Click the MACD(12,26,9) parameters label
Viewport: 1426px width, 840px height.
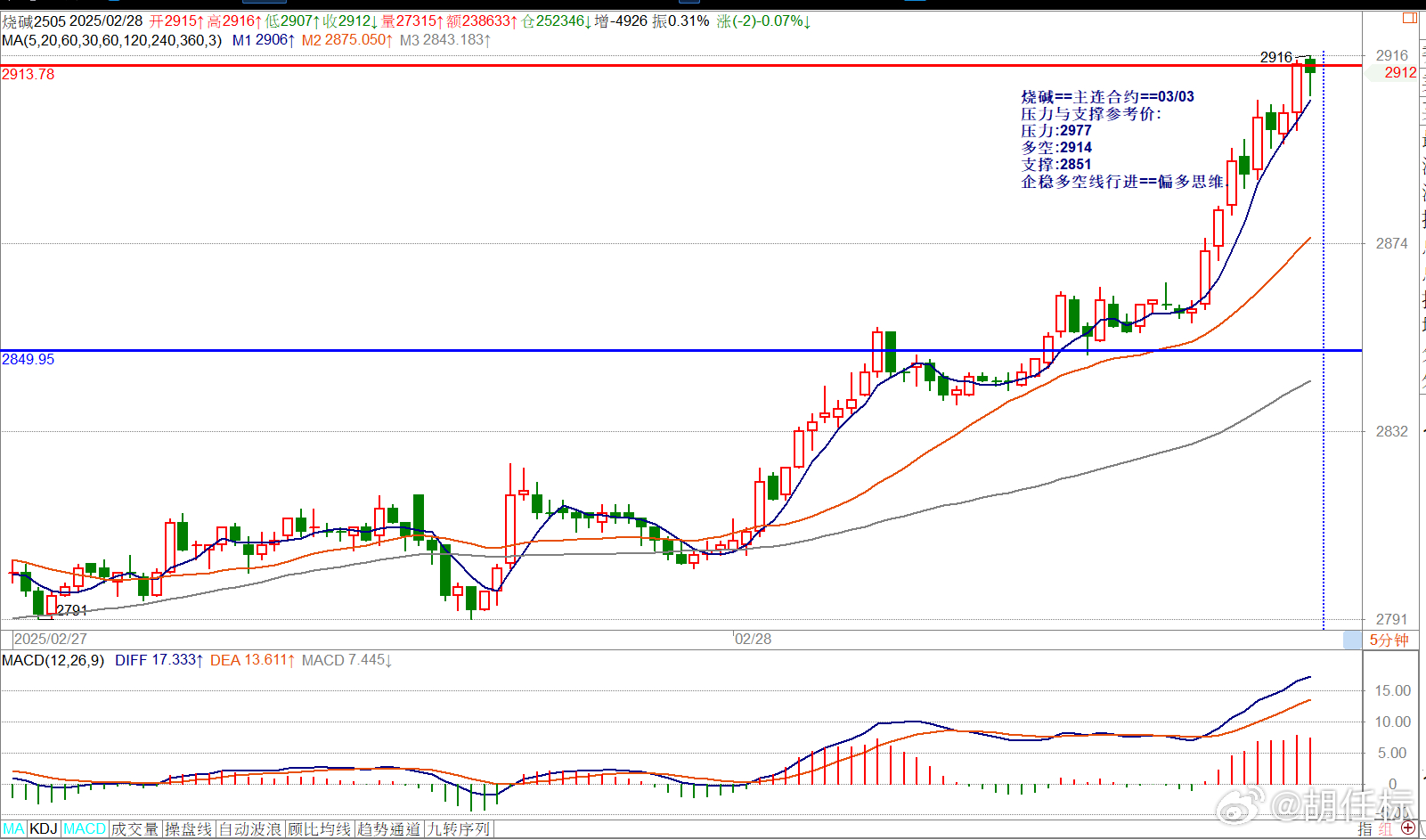pos(53,660)
